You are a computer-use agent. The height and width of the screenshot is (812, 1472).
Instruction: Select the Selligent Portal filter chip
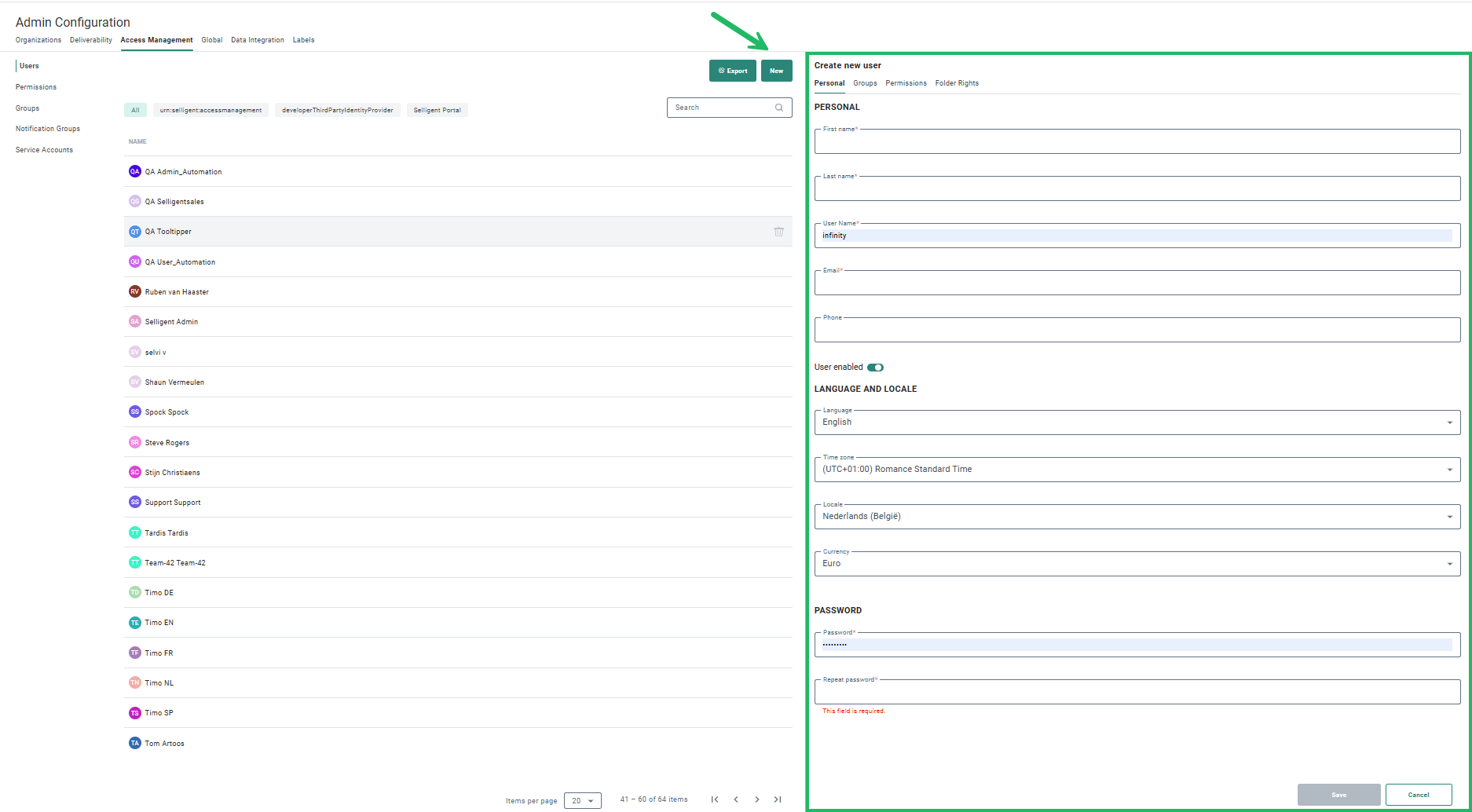pyautogui.click(x=437, y=110)
